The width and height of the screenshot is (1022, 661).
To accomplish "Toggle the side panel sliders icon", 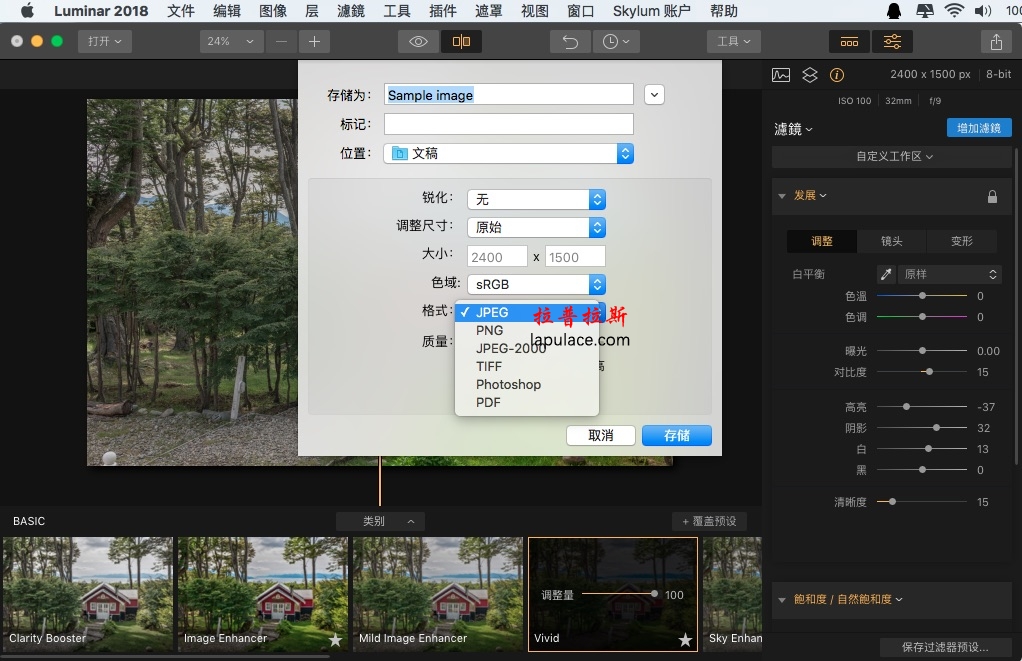I will coord(892,42).
